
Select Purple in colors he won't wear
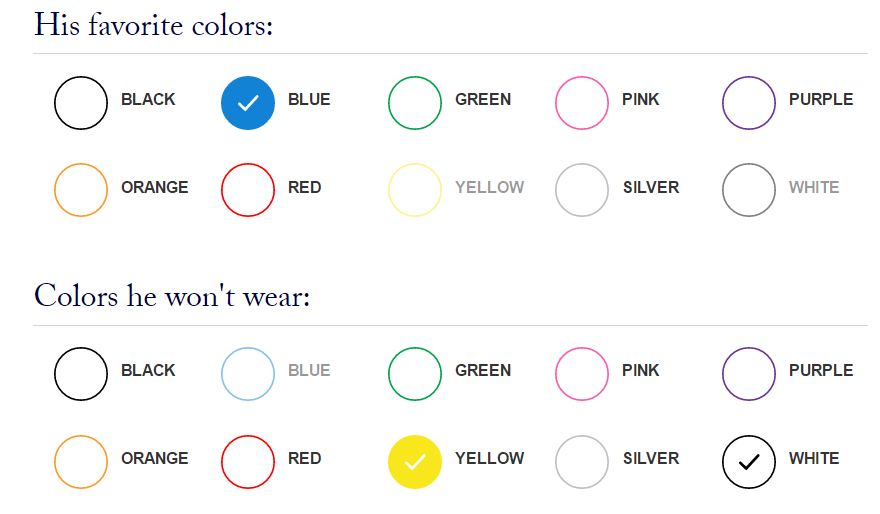[749, 374]
